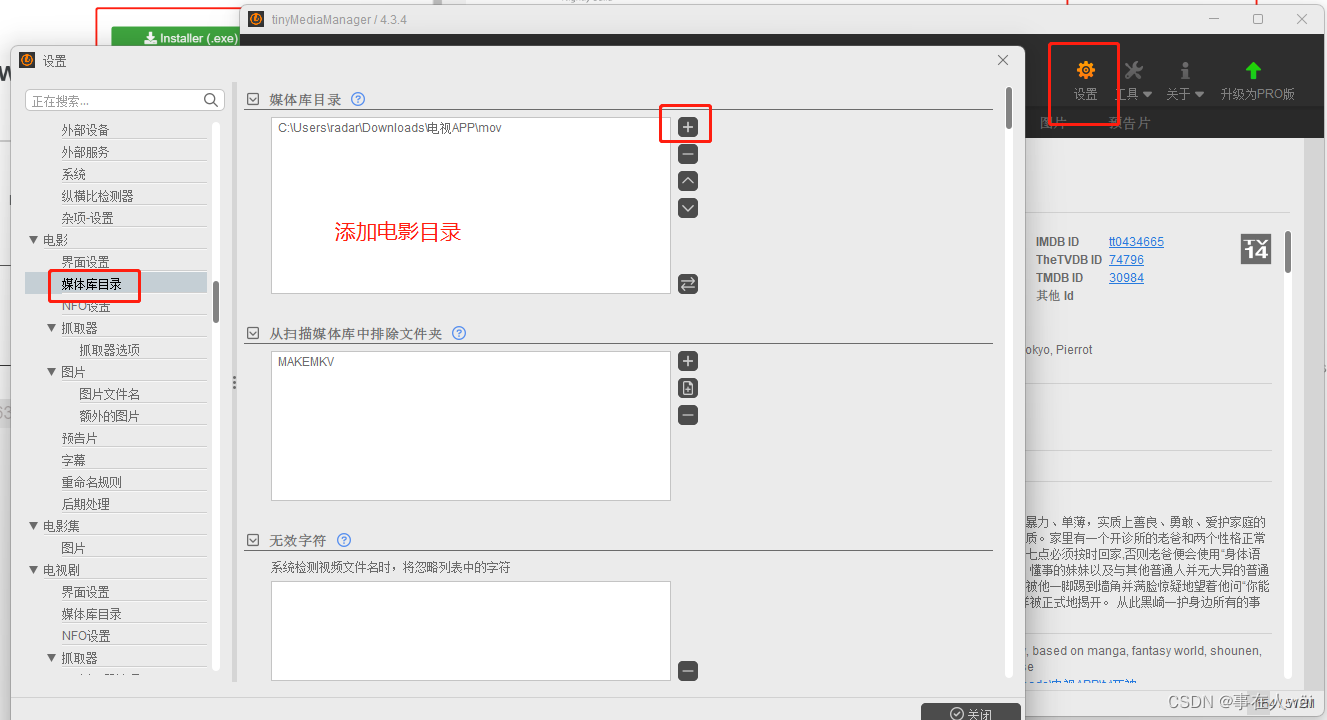This screenshot has height=720, width=1327.
Task: Add an excluded folder with plus icon
Action: coord(687,361)
